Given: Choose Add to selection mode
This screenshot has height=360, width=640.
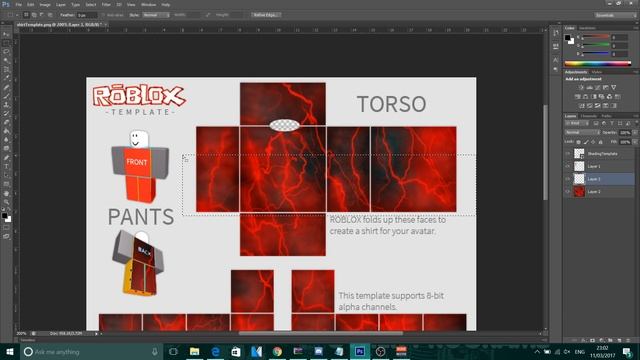Looking at the screenshot, I should [x=34, y=15].
